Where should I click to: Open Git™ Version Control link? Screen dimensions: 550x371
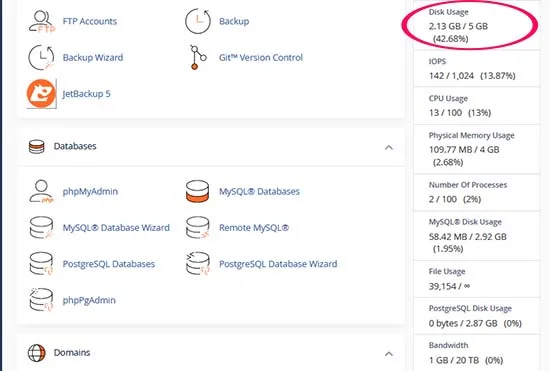[x=261, y=58]
